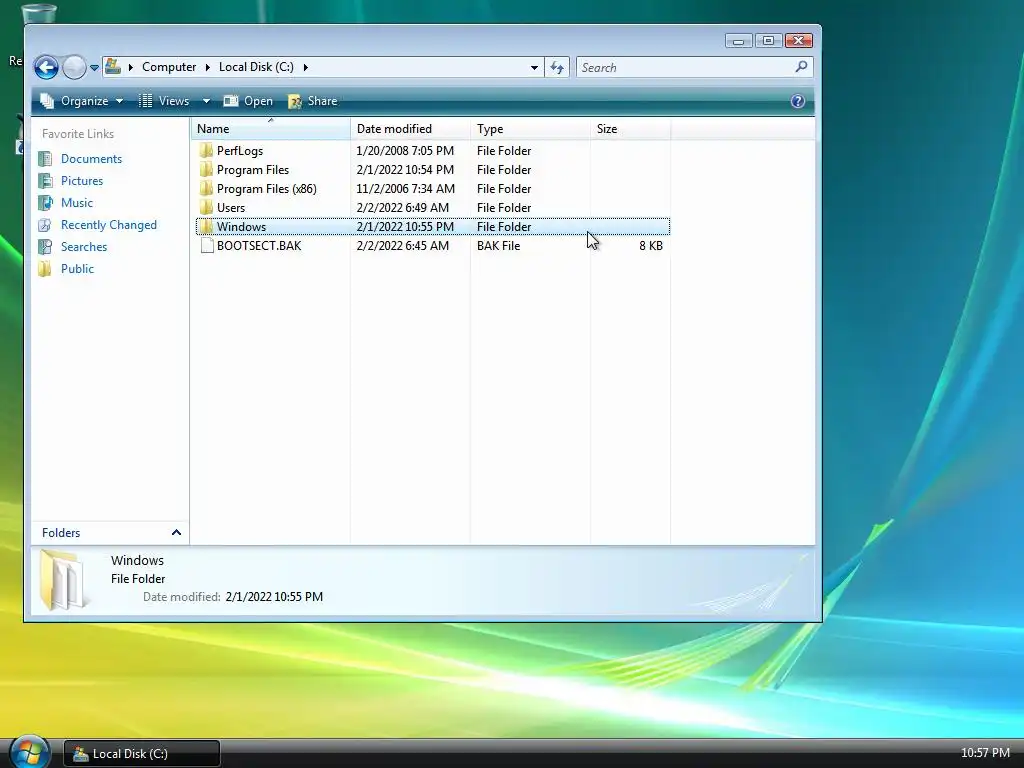Open Public favorite link
Screen dimensions: 1024x768
[77, 268]
